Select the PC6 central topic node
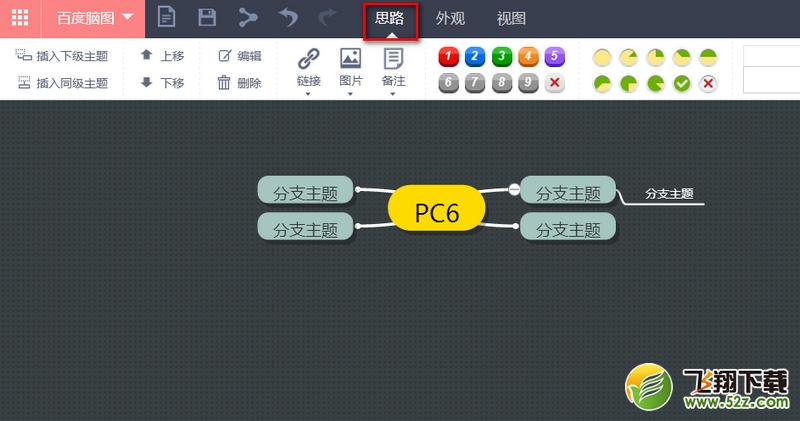800x421 pixels. (x=437, y=208)
